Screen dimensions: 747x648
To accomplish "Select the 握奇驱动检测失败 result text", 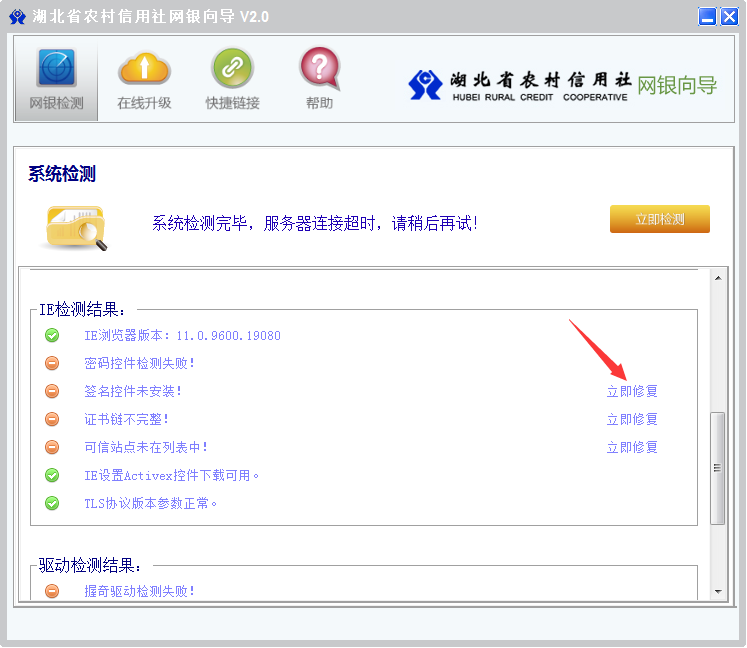I will coord(140,591).
